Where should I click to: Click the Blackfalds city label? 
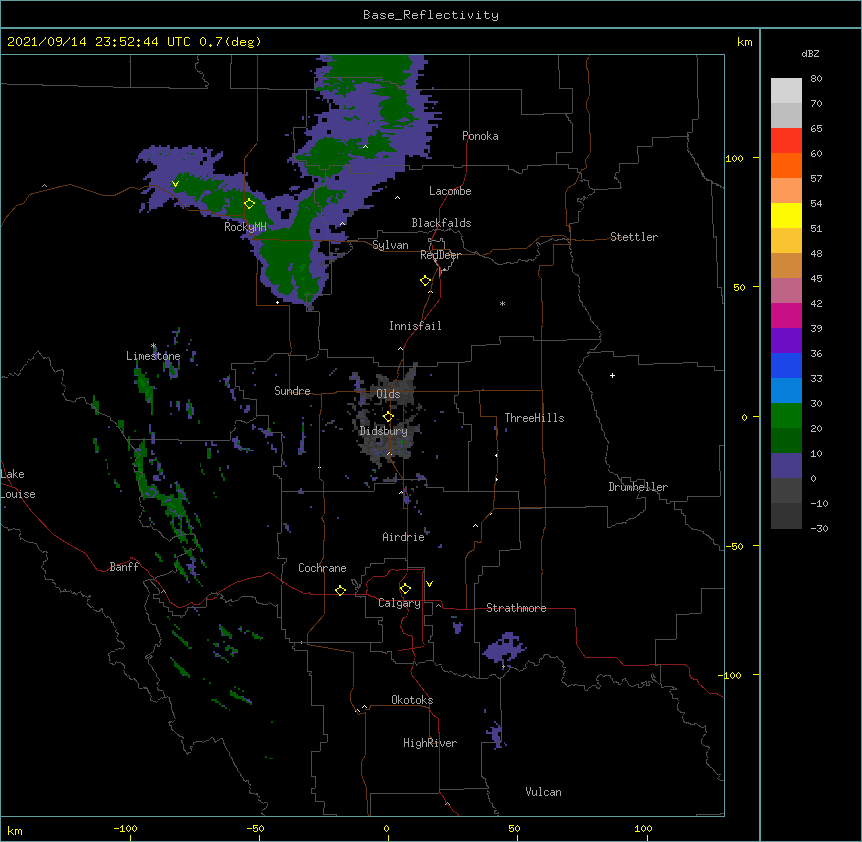[x=441, y=223]
